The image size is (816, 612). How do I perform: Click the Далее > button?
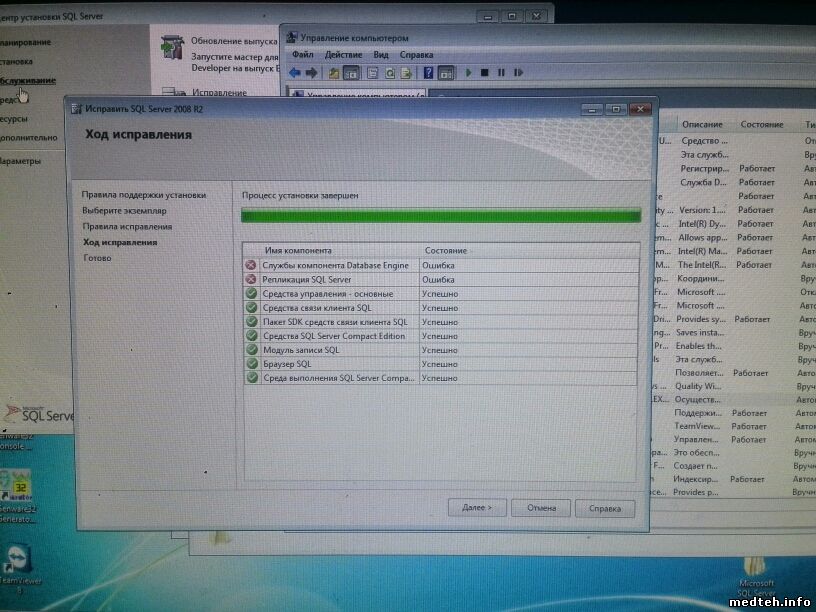[x=477, y=508]
